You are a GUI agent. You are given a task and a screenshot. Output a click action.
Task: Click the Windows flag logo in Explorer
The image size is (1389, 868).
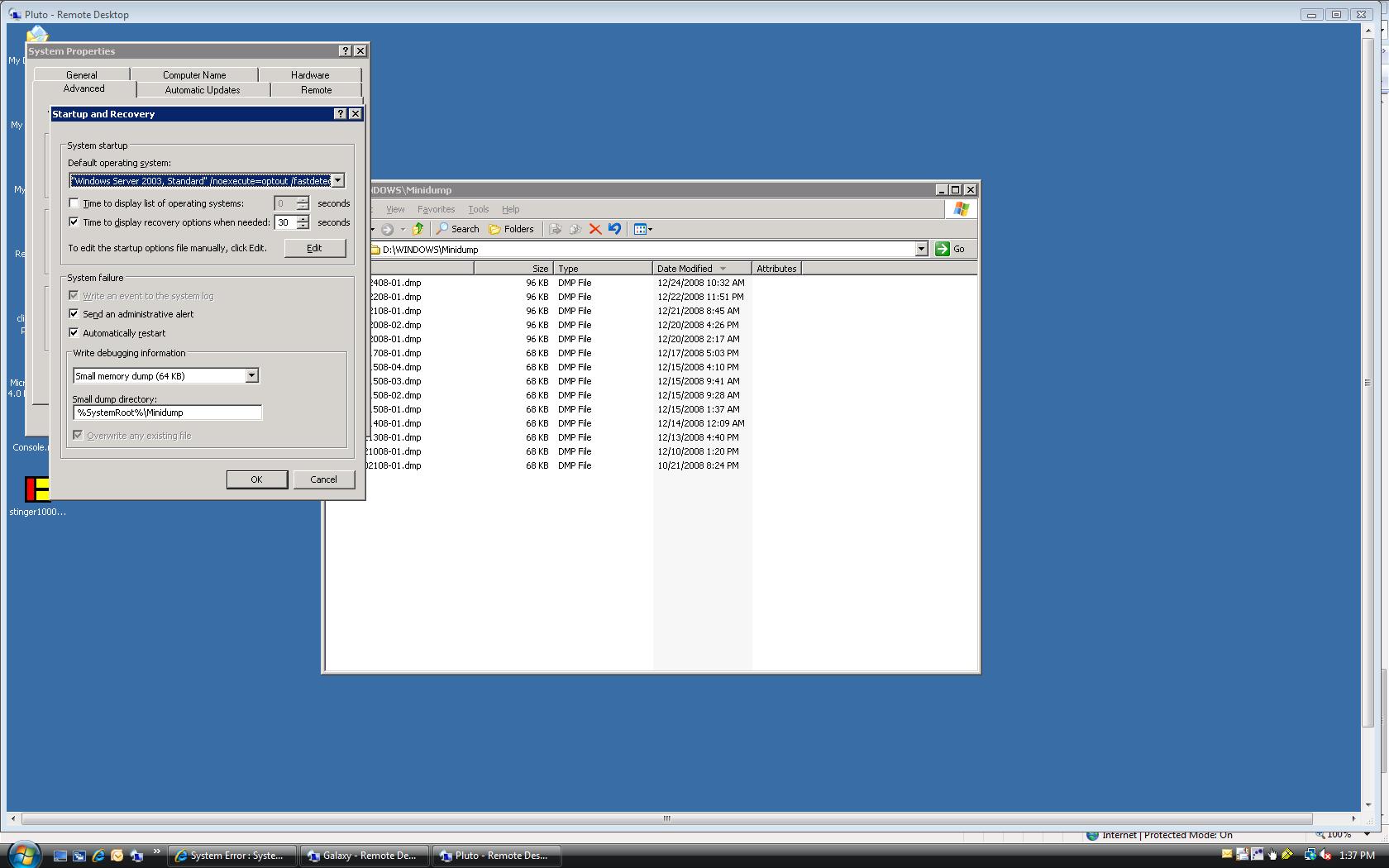961,209
